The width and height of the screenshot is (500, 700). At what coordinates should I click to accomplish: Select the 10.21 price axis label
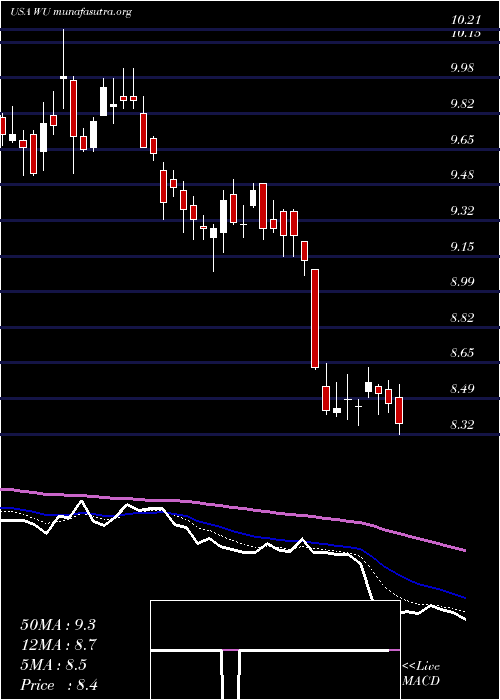pyautogui.click(x=466, y=20)
